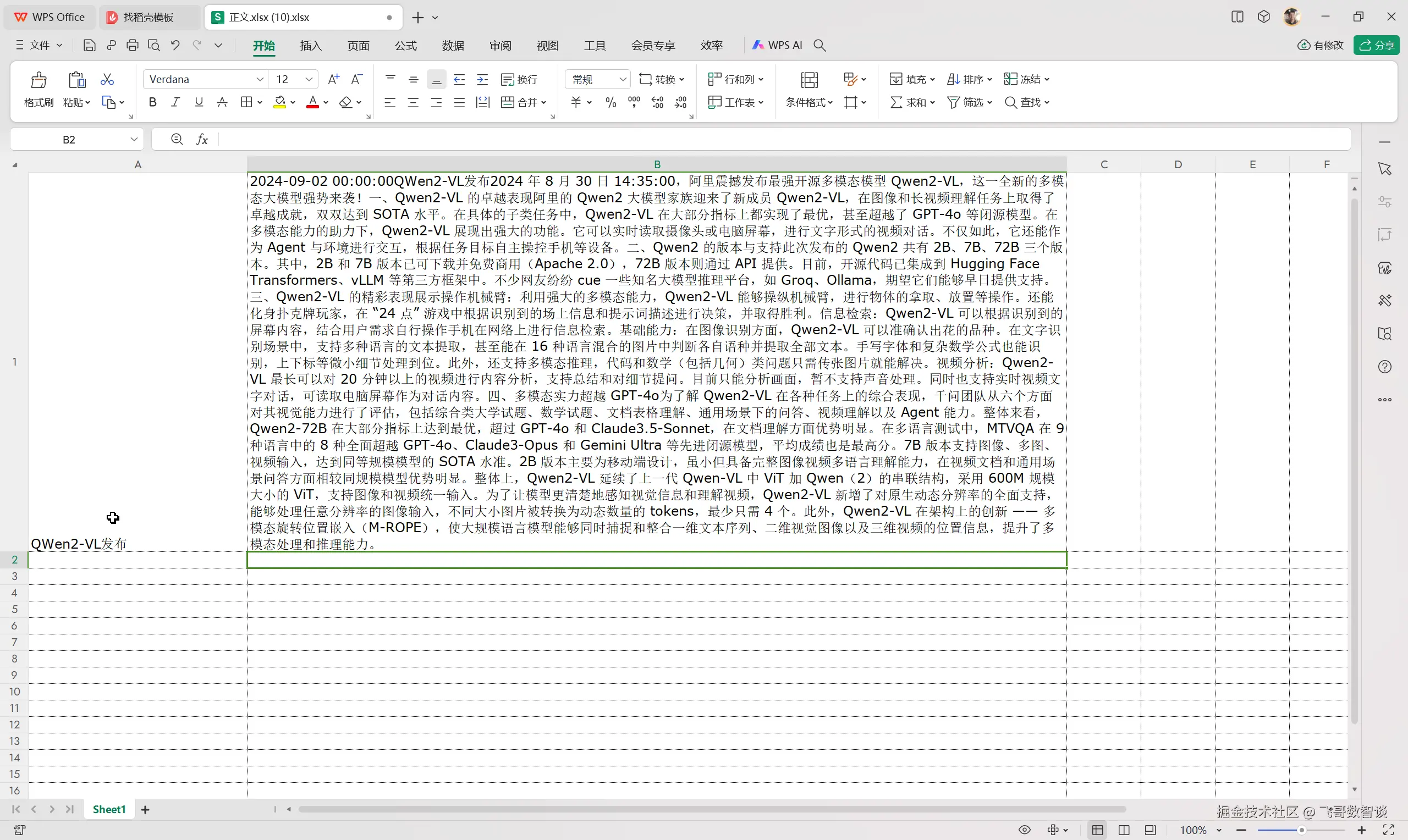Open WPS AI button
Screen dimensions: 1408x840
click(x=777, y=45)
